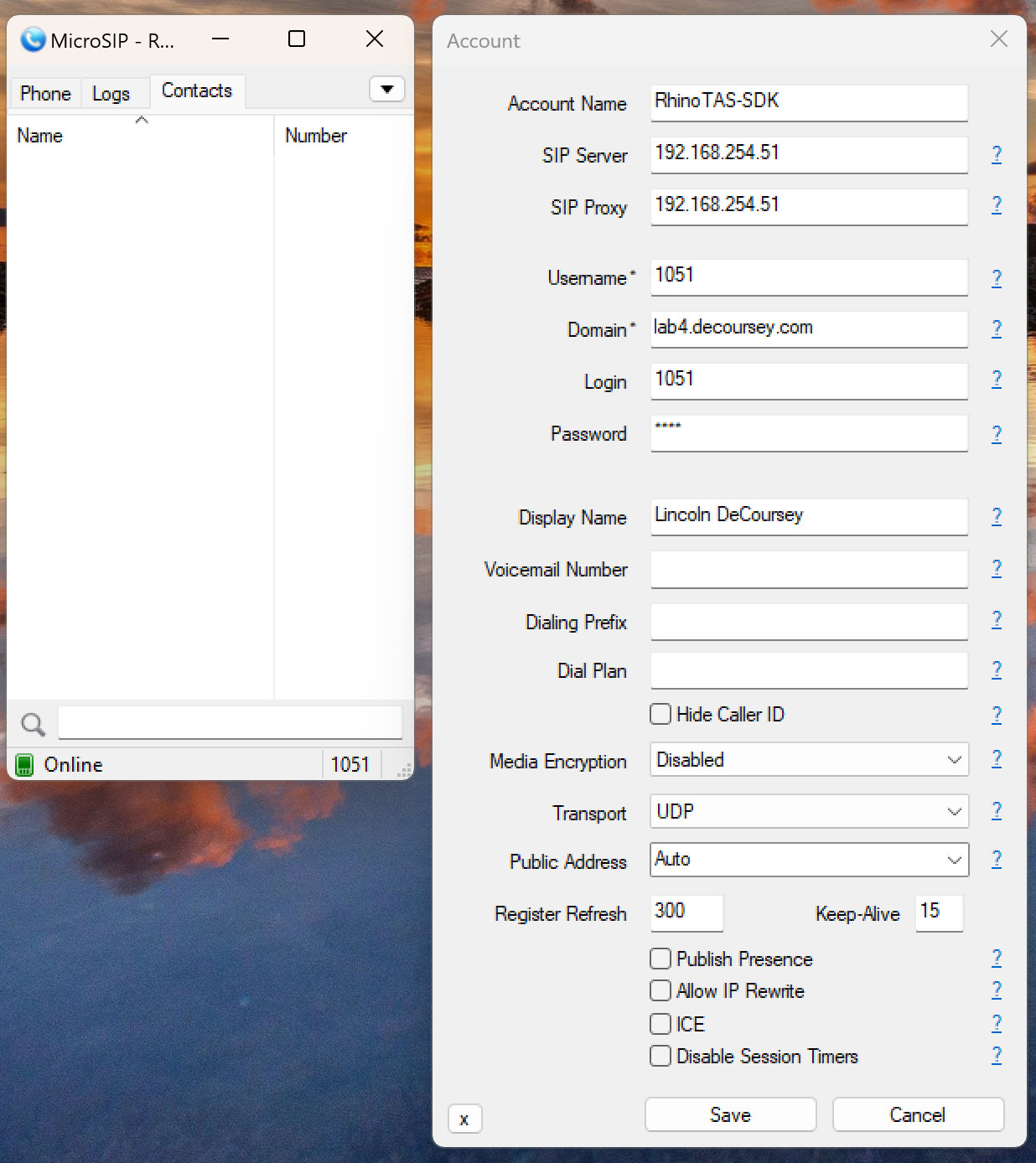Click the MicroSIP logo in the title bar
This screenshot has height=1163, width=1036.
(x=31, y=39)
